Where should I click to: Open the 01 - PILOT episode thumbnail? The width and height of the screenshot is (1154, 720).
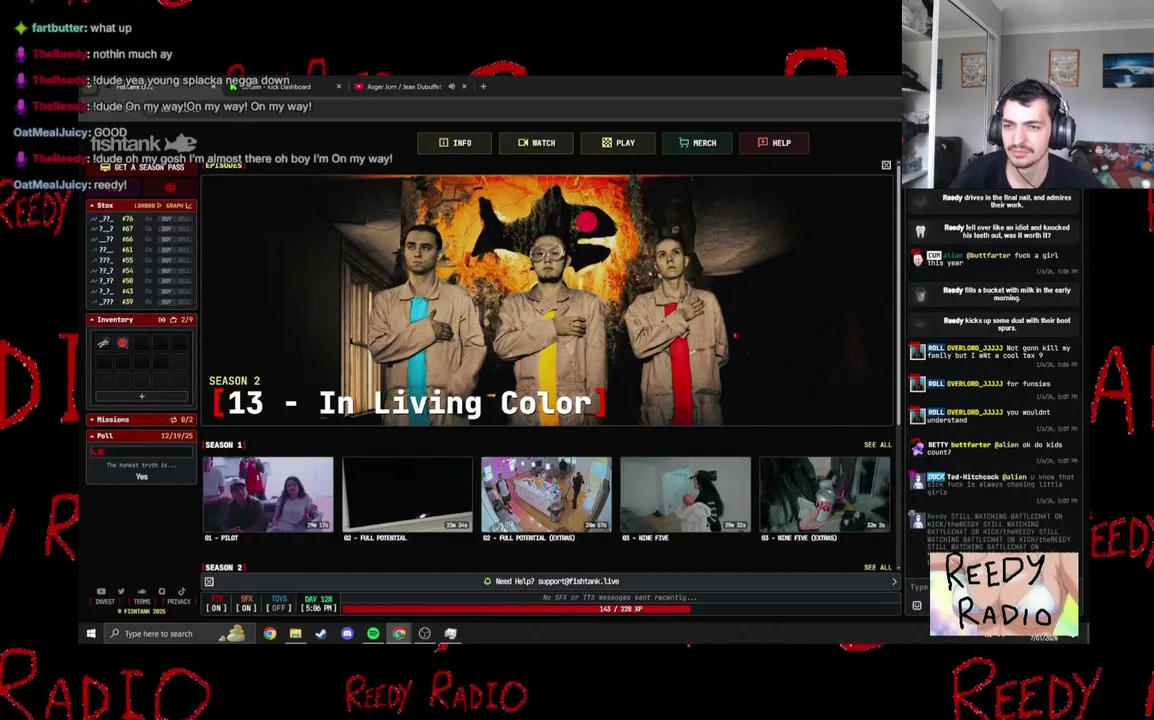pos(268,494)
